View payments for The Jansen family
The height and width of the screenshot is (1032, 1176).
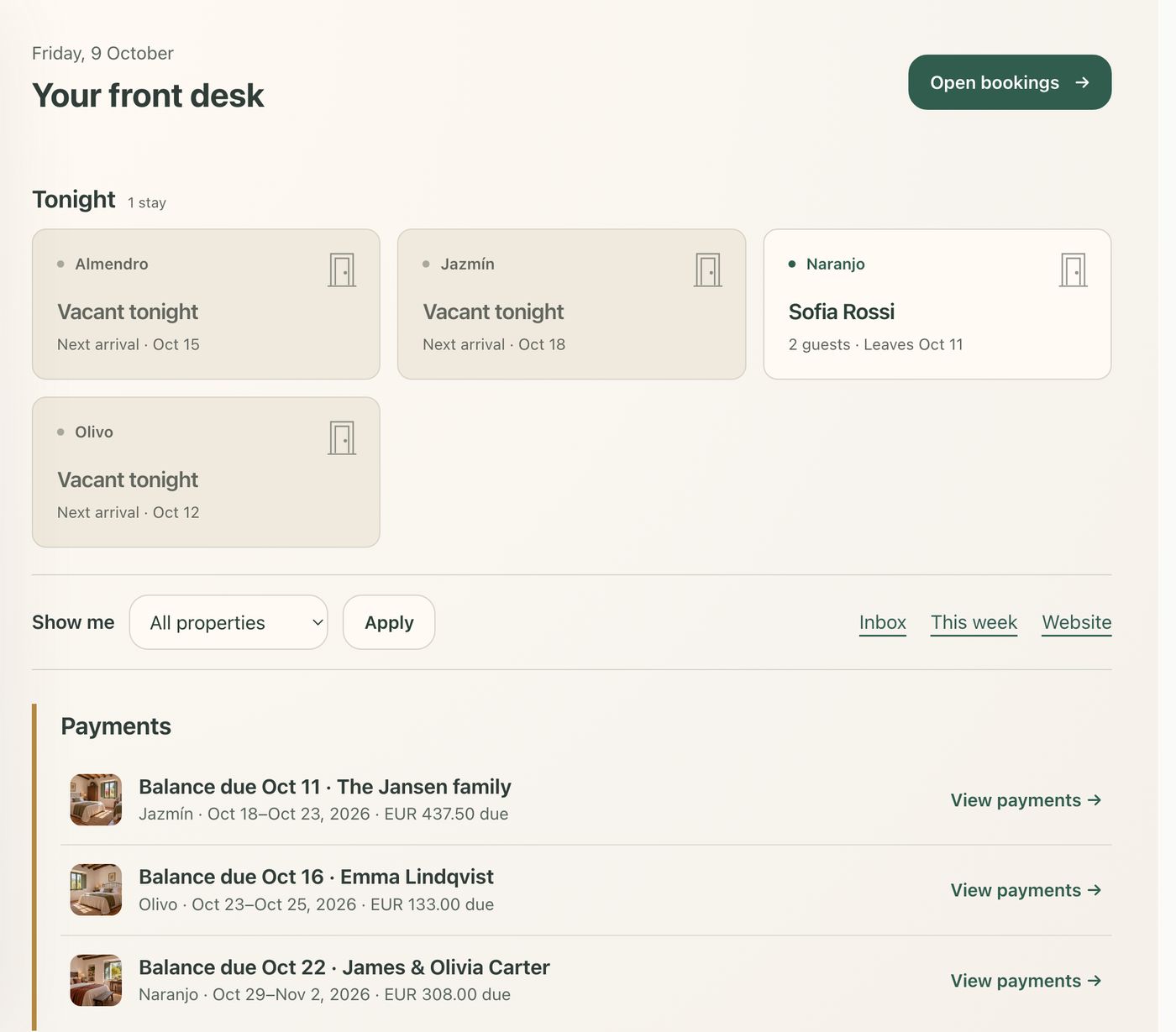(1026, 800)
